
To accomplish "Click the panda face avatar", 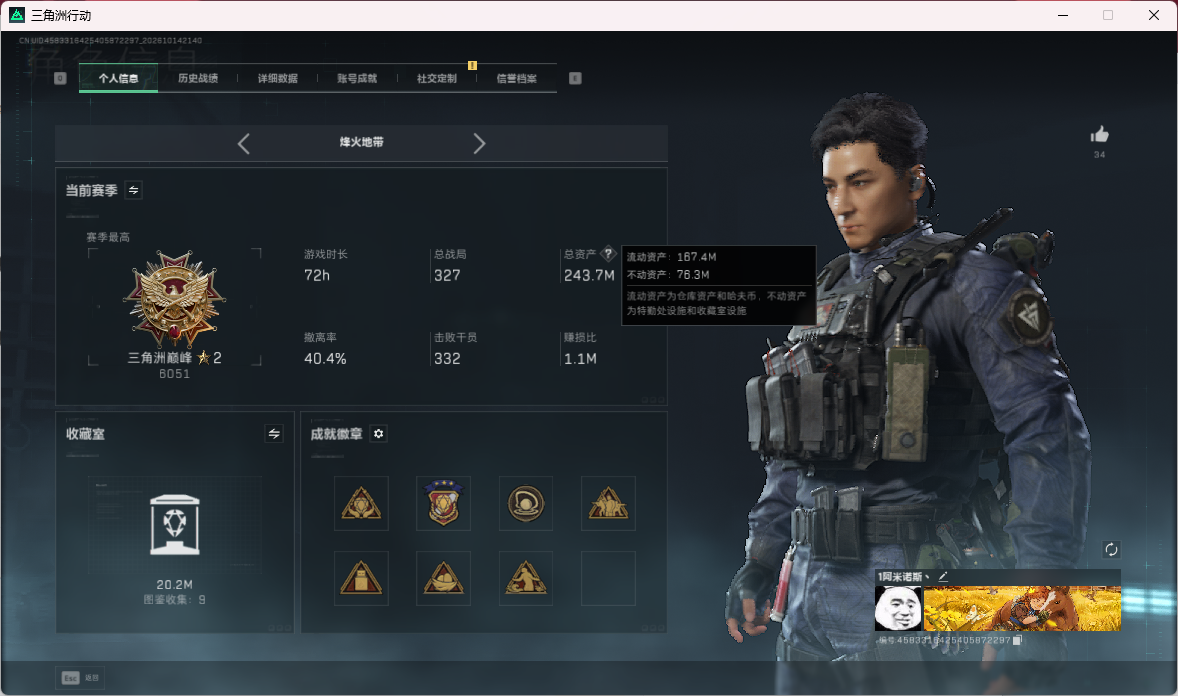I will tap(899, 608).
